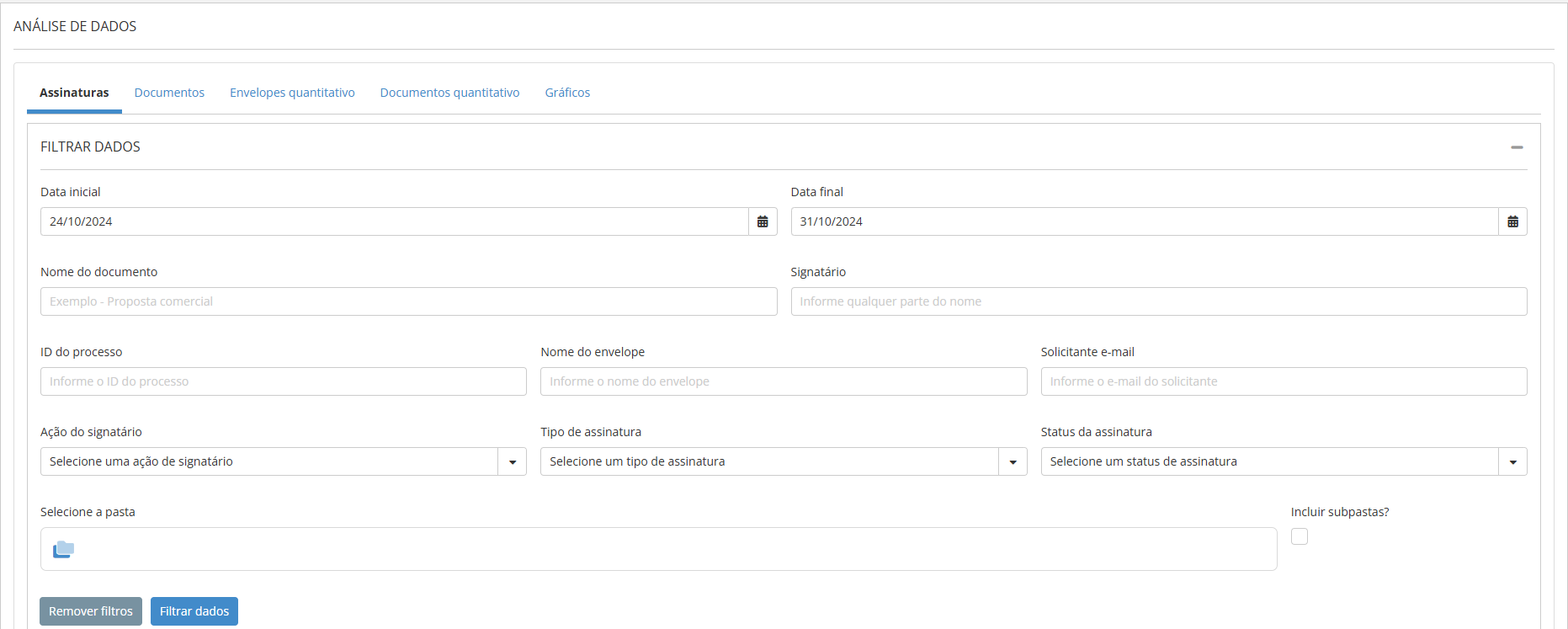The image size is (1568, 629).
Task: Switch to the Documentos tab
Action: (x=169, y=93)
